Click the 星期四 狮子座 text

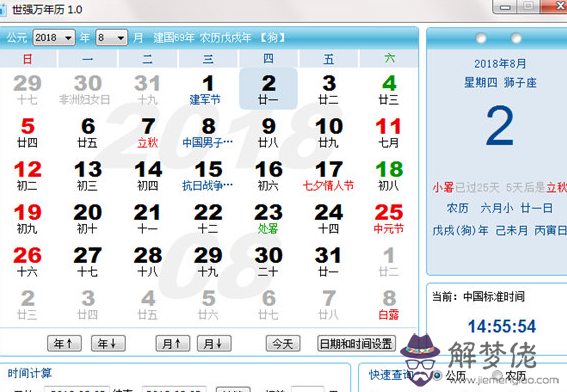[500, 83]
